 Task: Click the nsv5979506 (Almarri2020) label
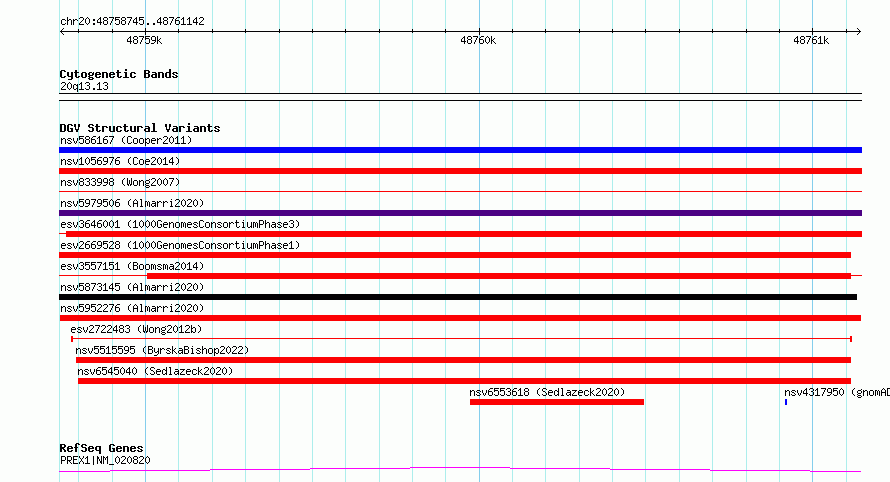pyautogui.click(x=132, y=203)
